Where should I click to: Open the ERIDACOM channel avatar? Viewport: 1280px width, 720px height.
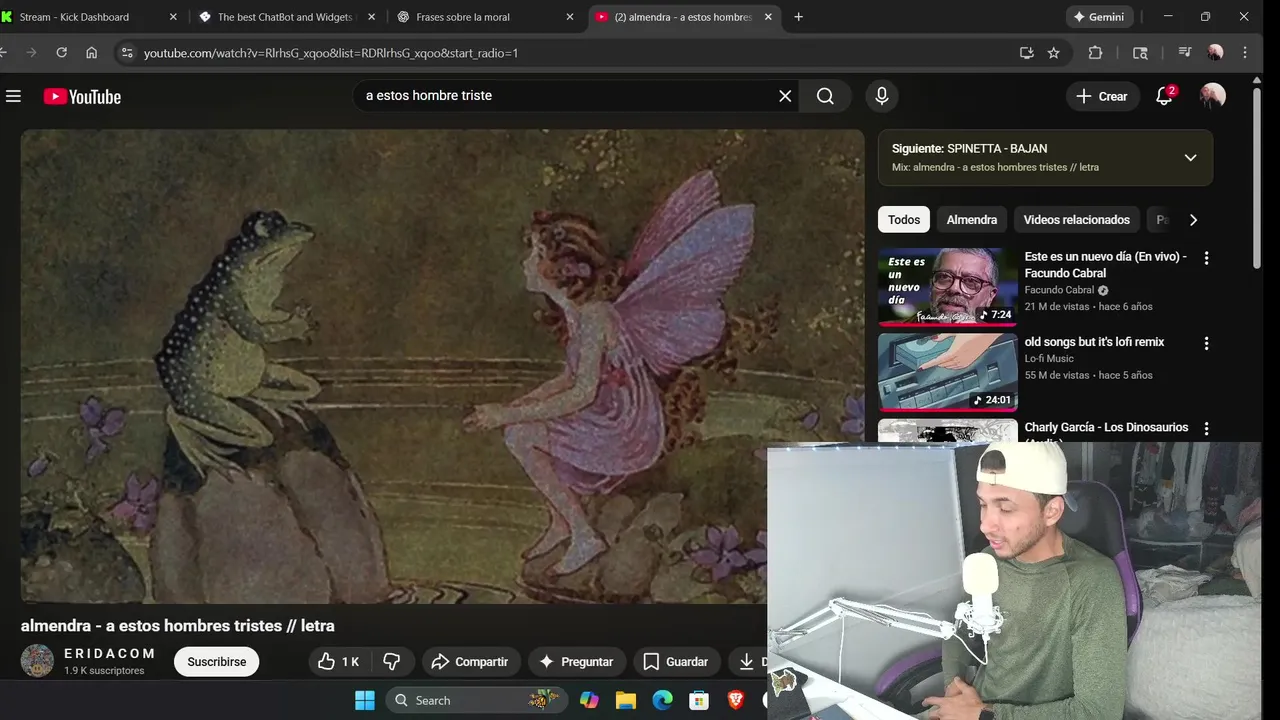click(x=37, y=661)
